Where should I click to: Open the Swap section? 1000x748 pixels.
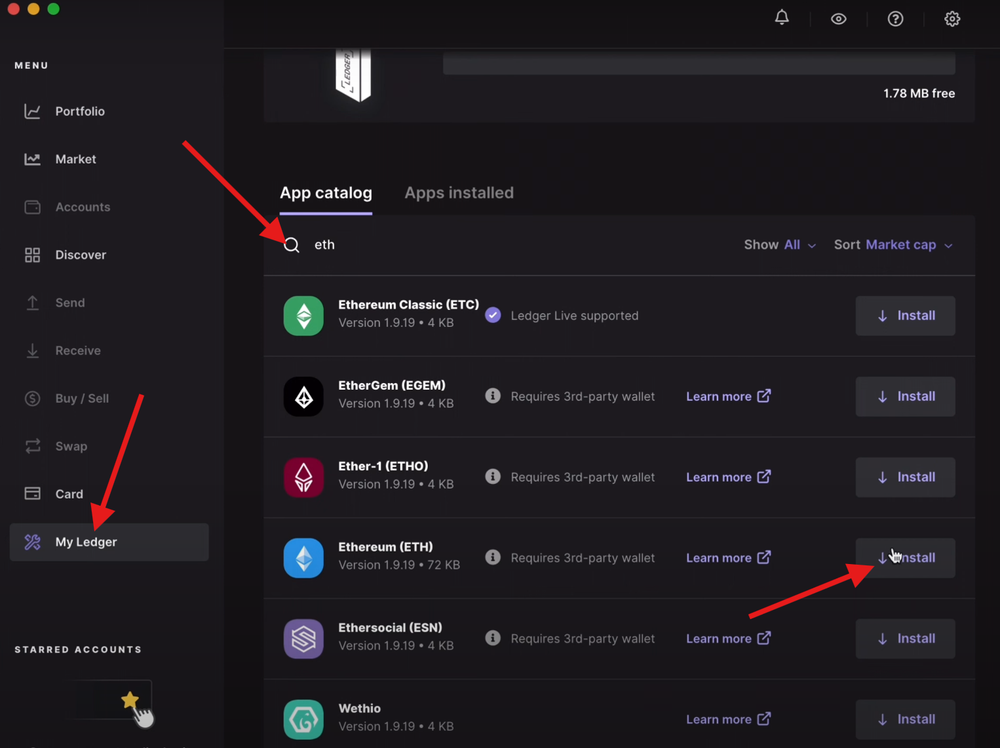click(71, 446)
